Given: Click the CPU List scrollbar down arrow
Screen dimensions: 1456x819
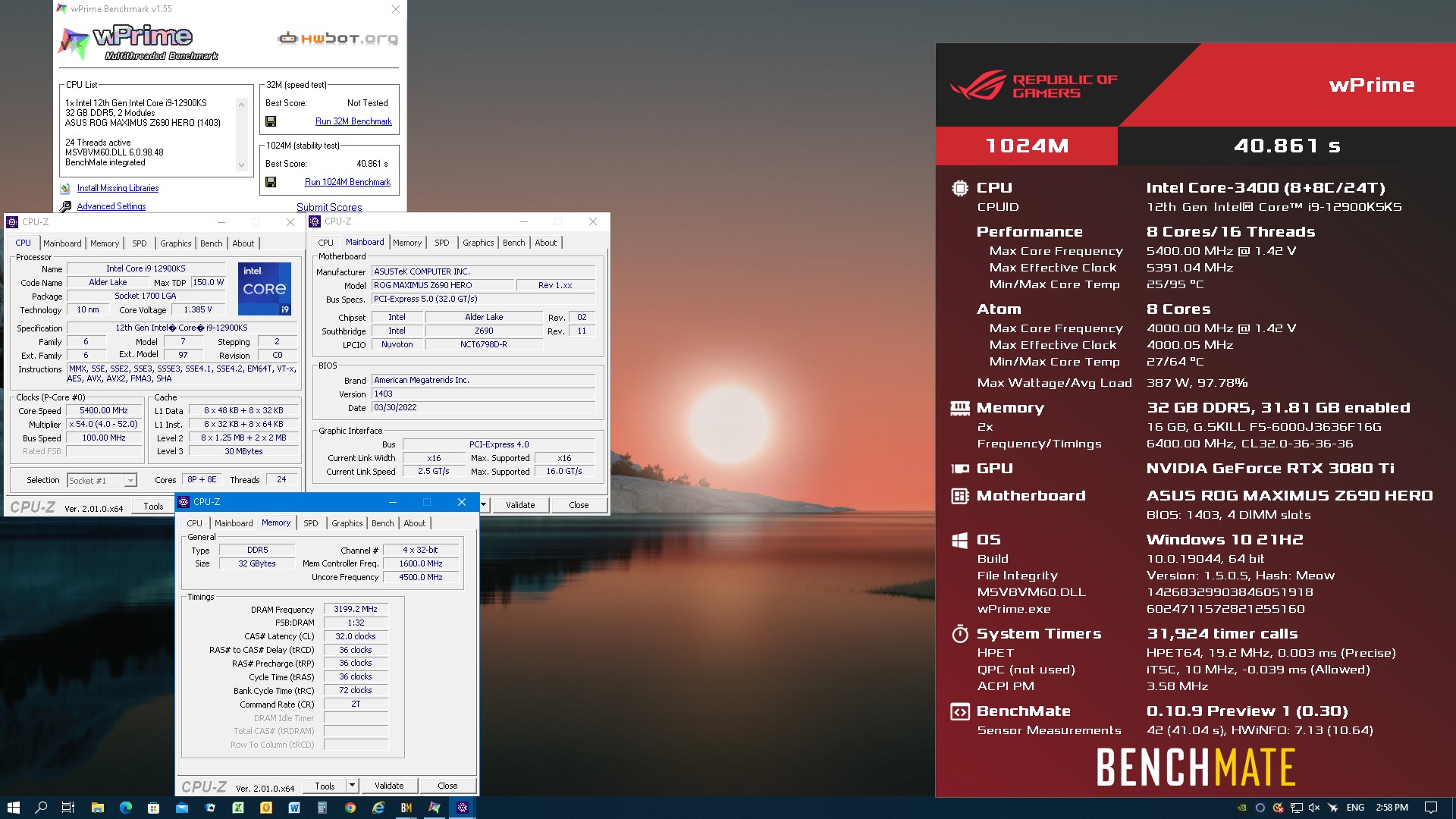Looking at the screenshot, I should pyautogui.click(x=241, y=165).
